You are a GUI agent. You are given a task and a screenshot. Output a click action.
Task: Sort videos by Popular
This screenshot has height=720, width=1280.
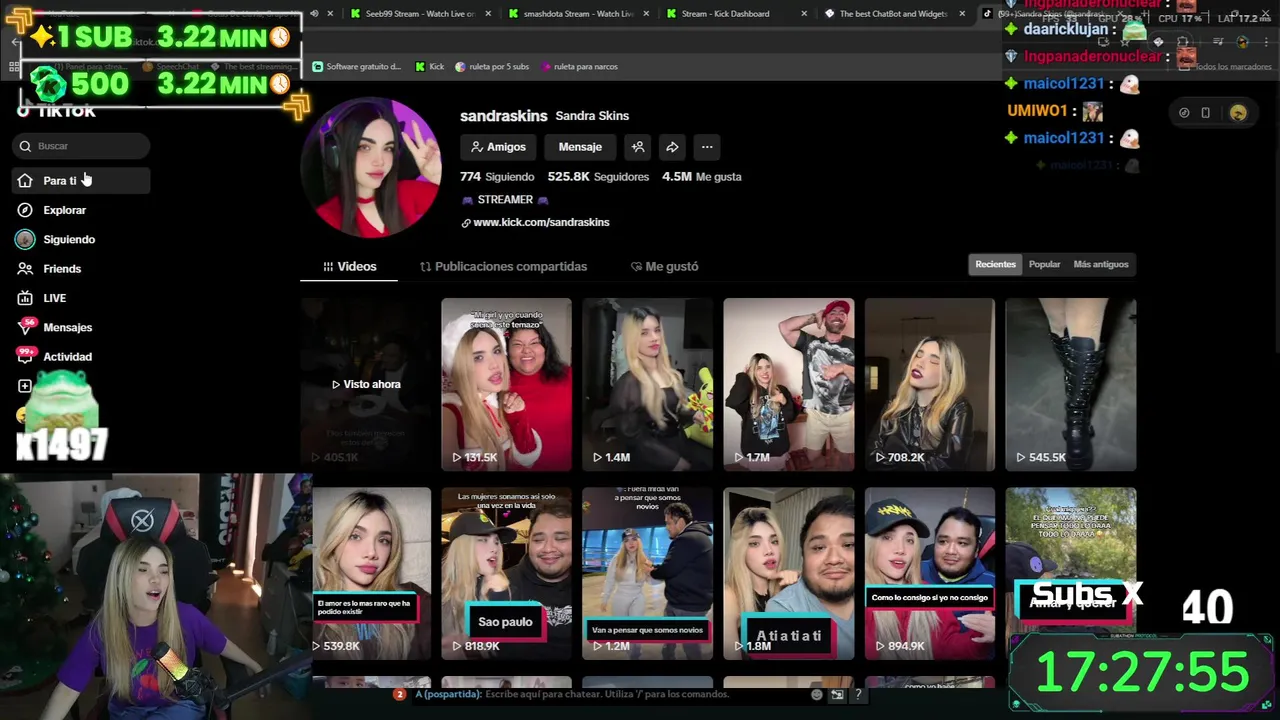[x=1044, y=264]
